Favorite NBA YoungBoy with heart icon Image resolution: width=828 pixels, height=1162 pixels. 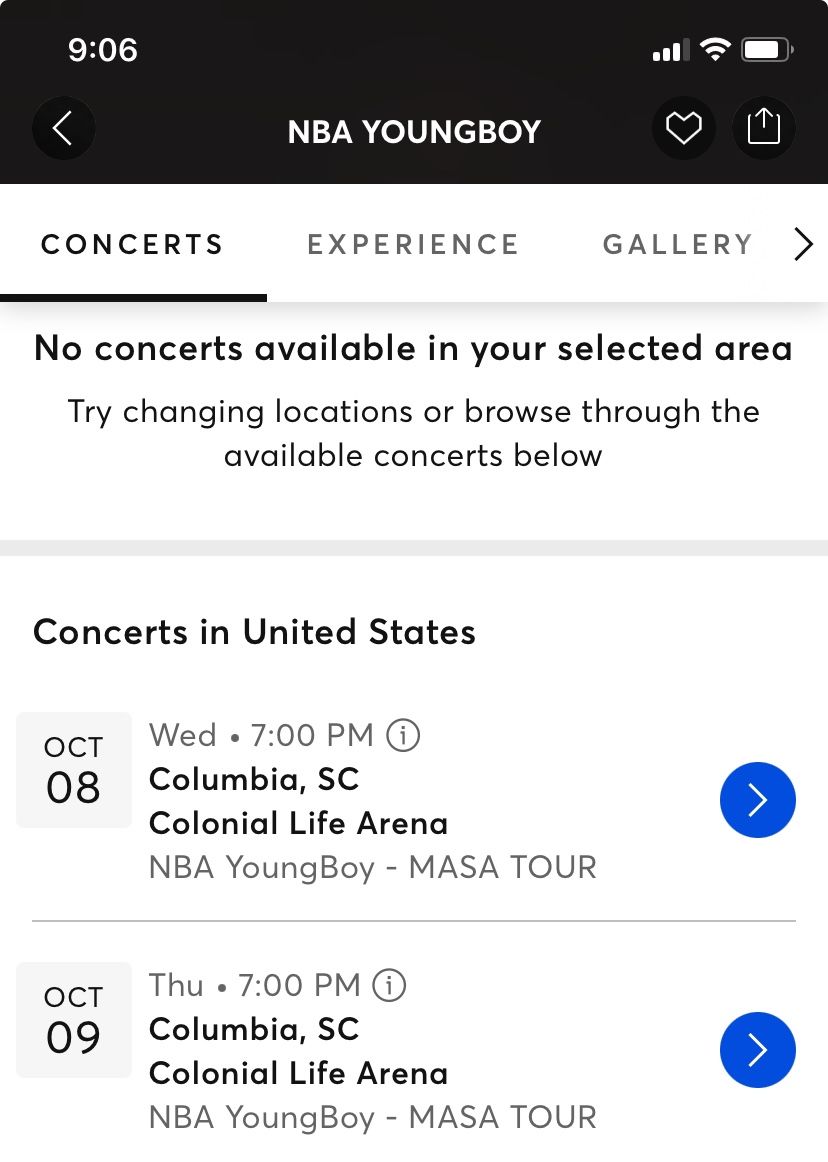point(684,128)
